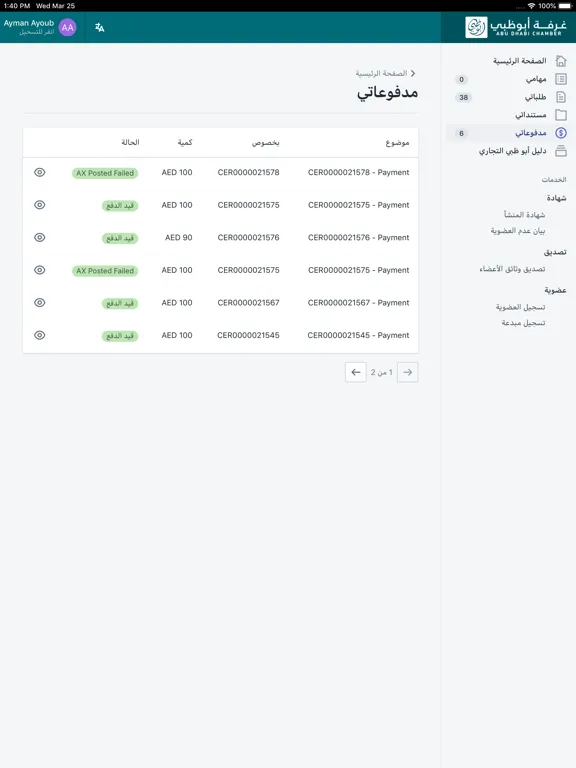Viewport: 576px width, 768px height.
Task: Click قيد الدفع status for CER0000021545
Action: pyautogui.click(x=120, y=336)
